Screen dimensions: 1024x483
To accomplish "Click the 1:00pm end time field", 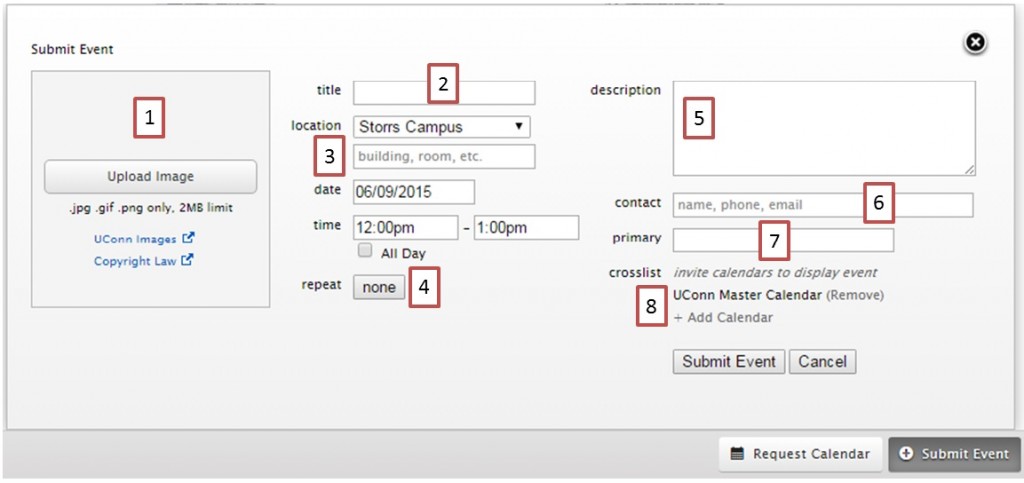I will pos(526,228).
